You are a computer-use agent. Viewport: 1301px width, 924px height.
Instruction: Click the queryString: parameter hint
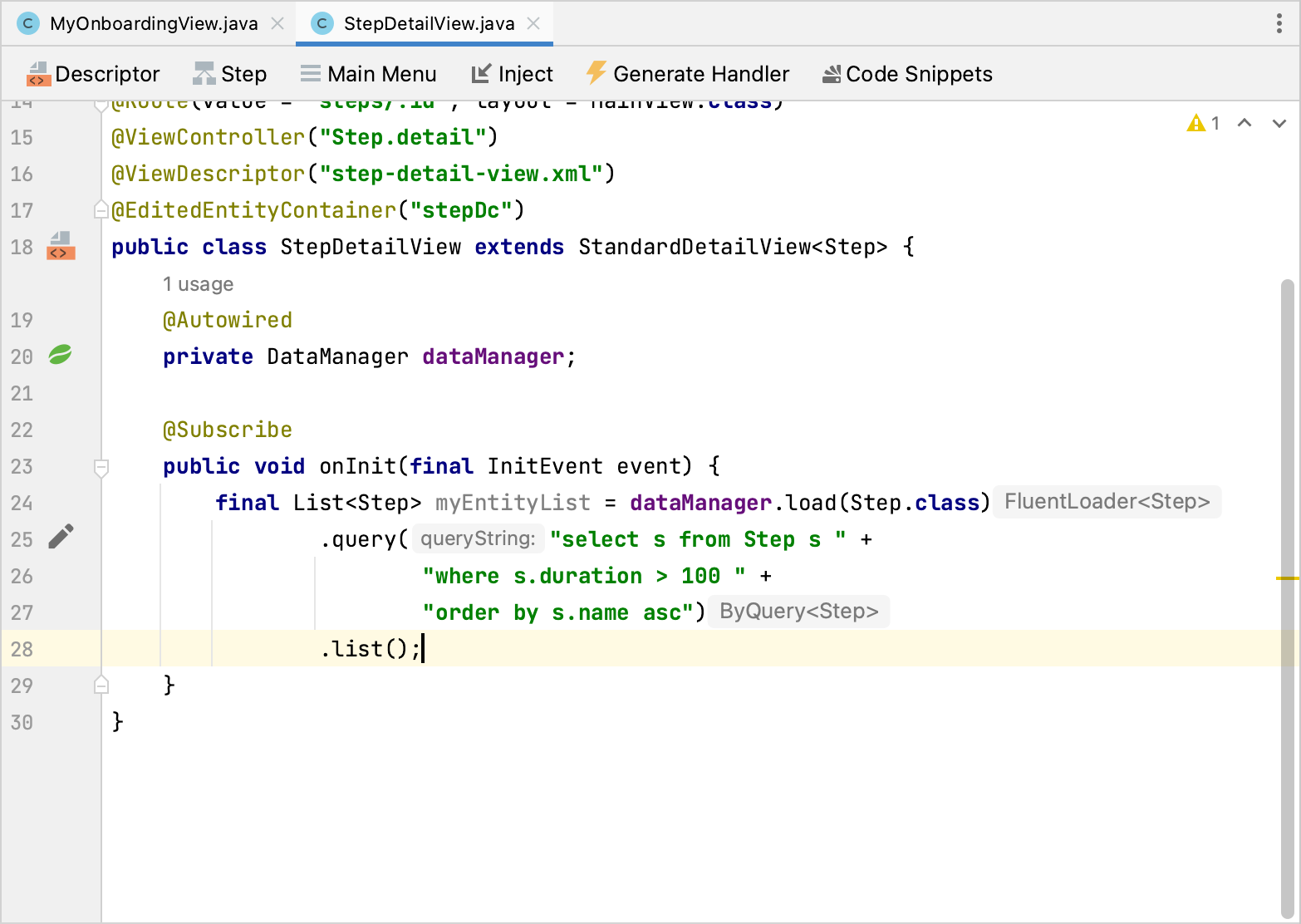pos(478,538)
